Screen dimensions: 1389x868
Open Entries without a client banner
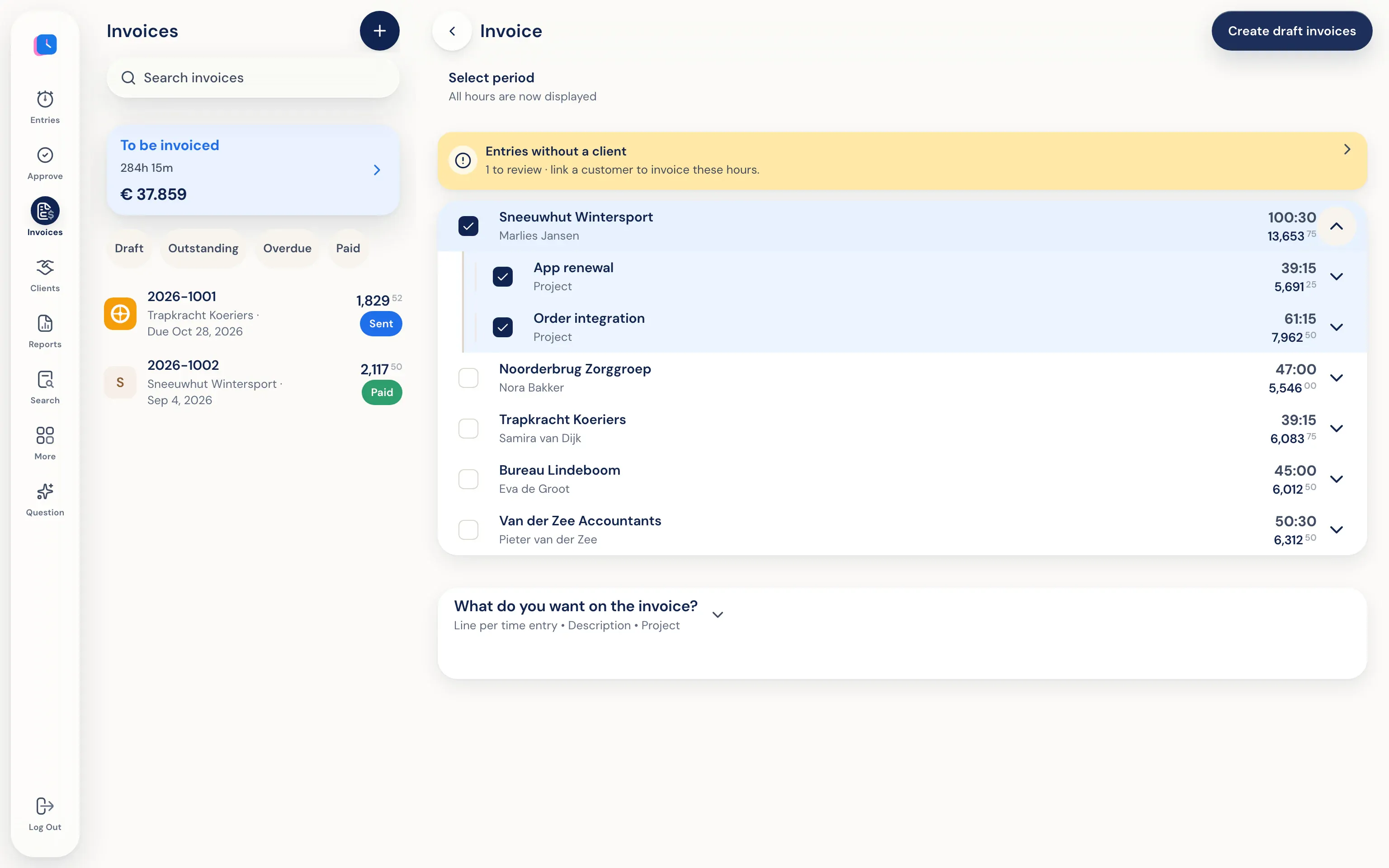pos(902,161)
